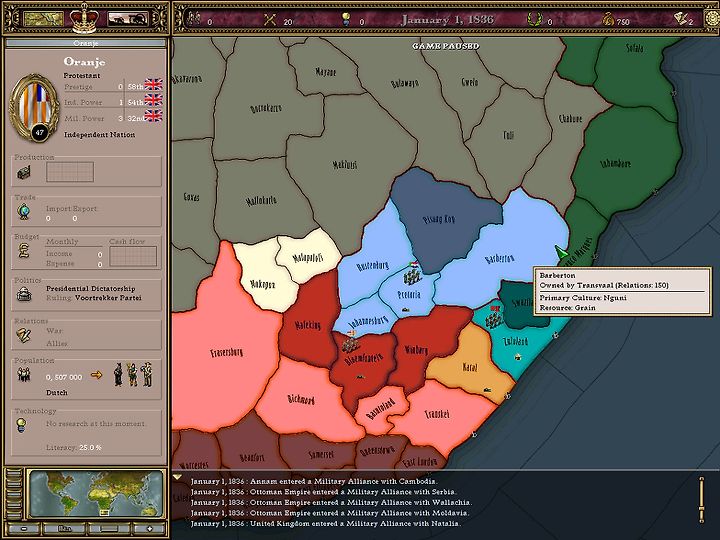Click the Ottoman Empire alliance with Serbia message

(x=324, y=492)
